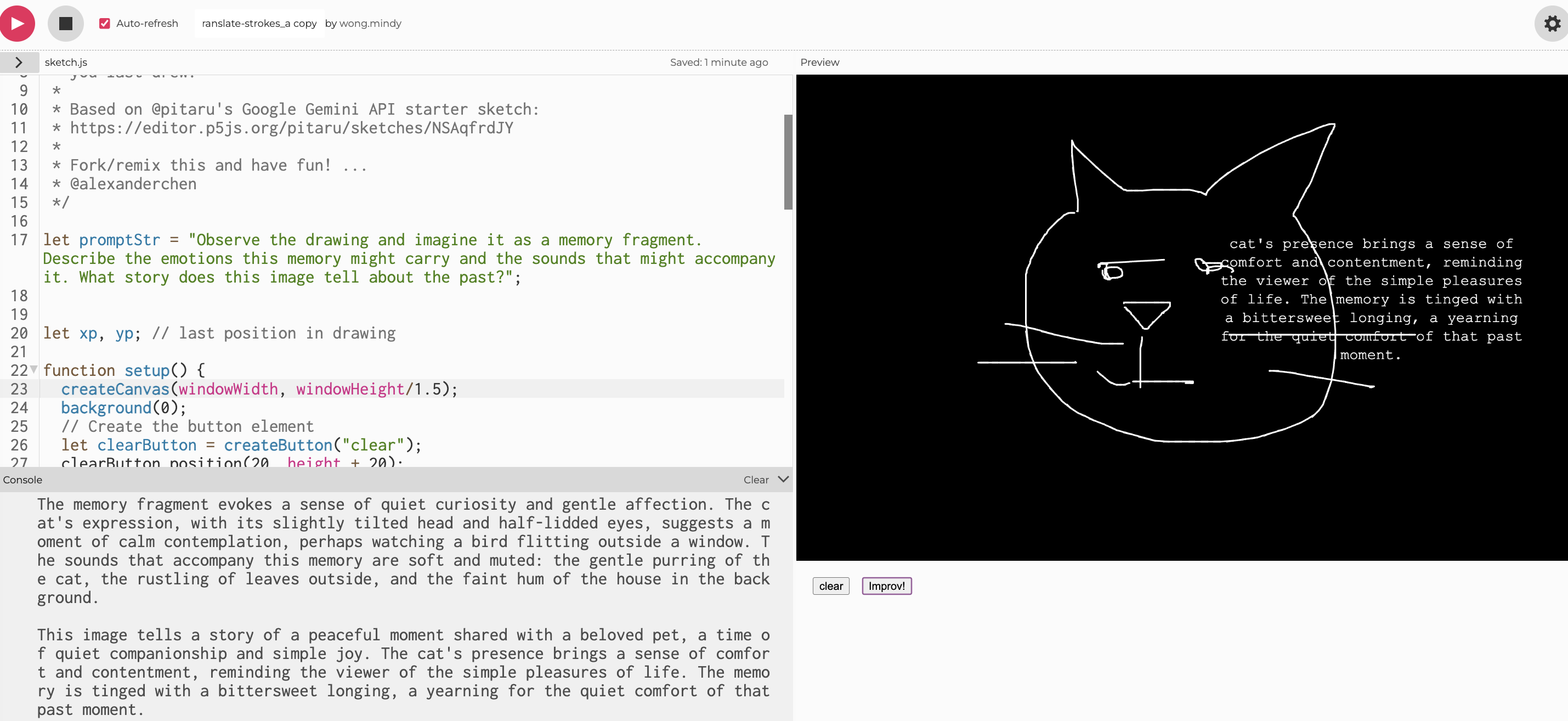The width and height of the screenshot is (1568, 721).
Task: Stop the sketch with the square button
Action: point(65,23)
